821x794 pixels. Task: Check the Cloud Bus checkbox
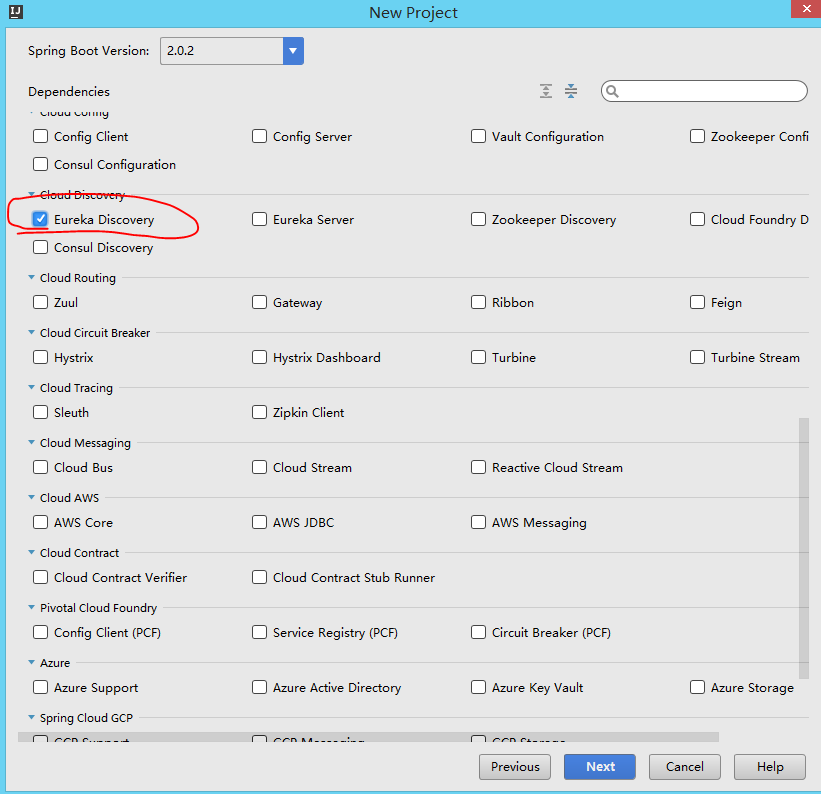click(40, 467)
